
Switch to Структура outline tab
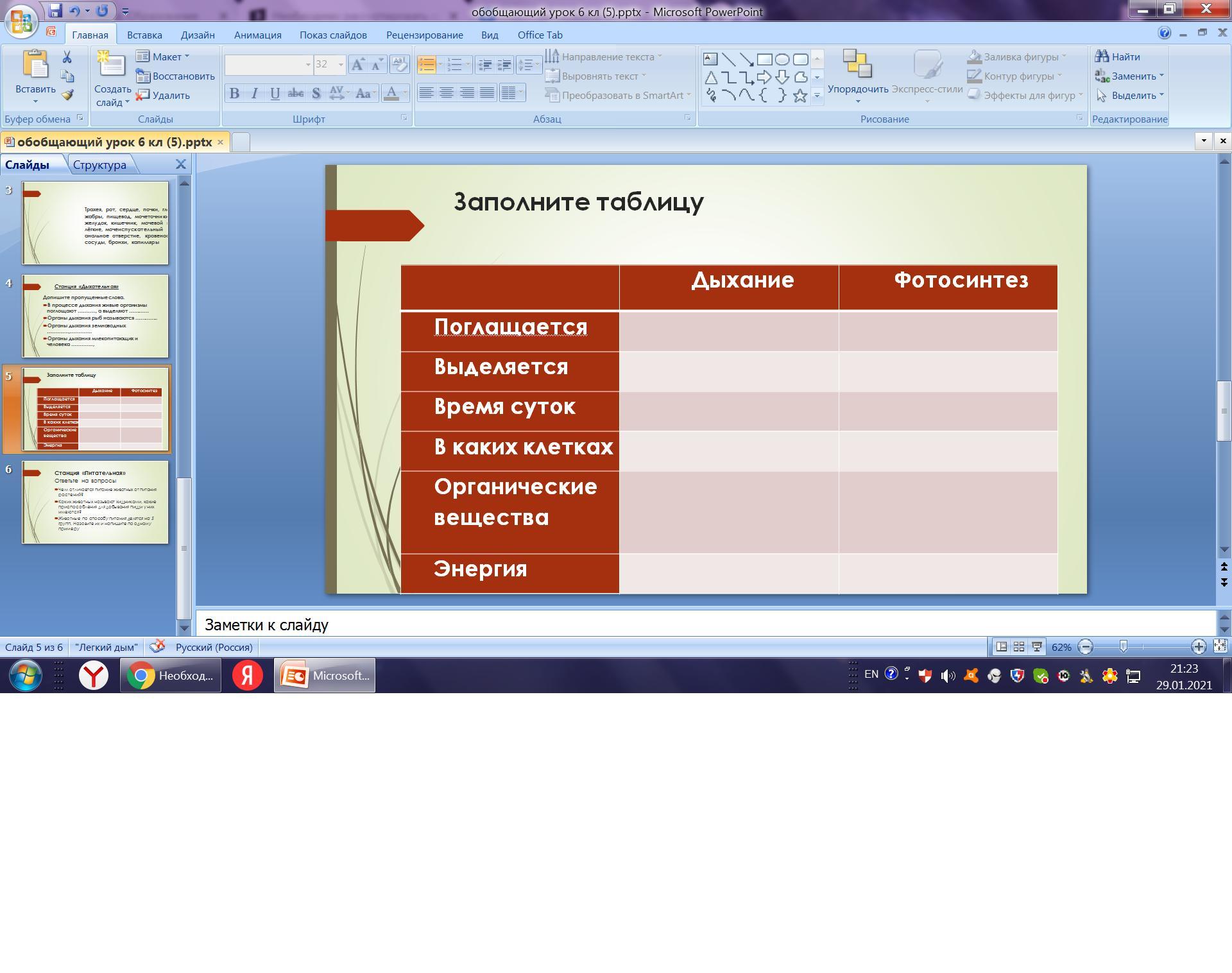point(99,165)
